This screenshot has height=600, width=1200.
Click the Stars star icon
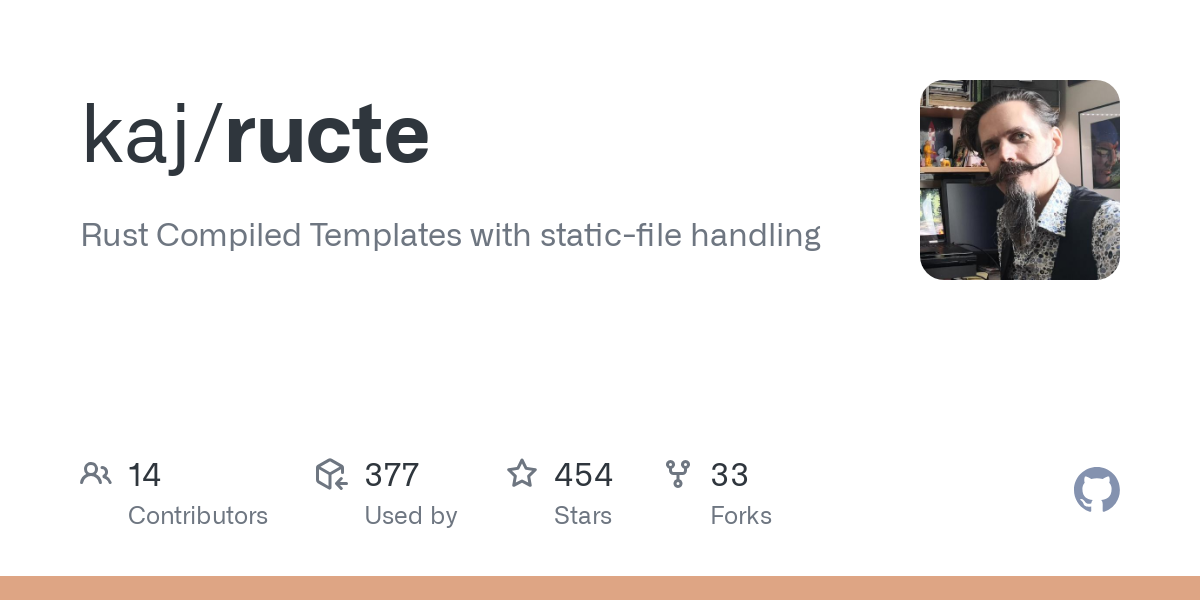click(x=522, y=474)
